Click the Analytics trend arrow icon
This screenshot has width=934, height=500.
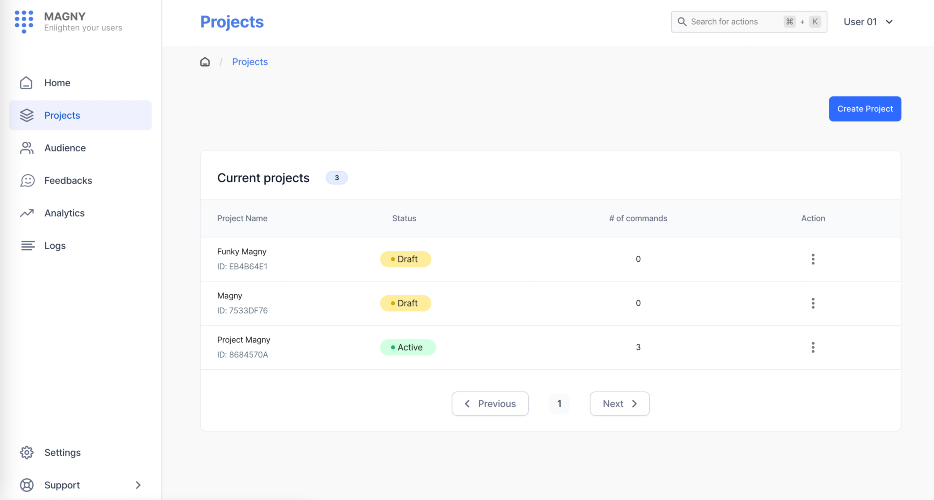tap(27, 213)
